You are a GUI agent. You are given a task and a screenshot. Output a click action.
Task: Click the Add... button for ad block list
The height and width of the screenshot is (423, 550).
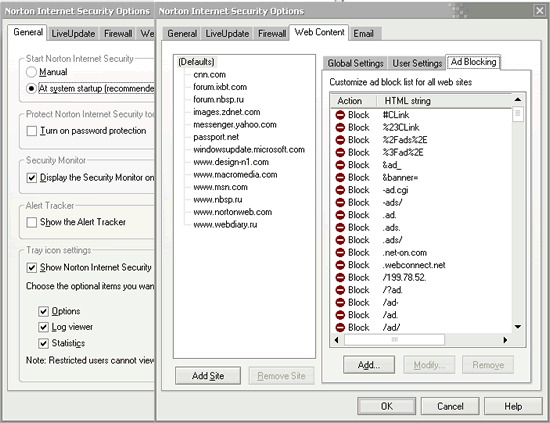coord(369,365)
